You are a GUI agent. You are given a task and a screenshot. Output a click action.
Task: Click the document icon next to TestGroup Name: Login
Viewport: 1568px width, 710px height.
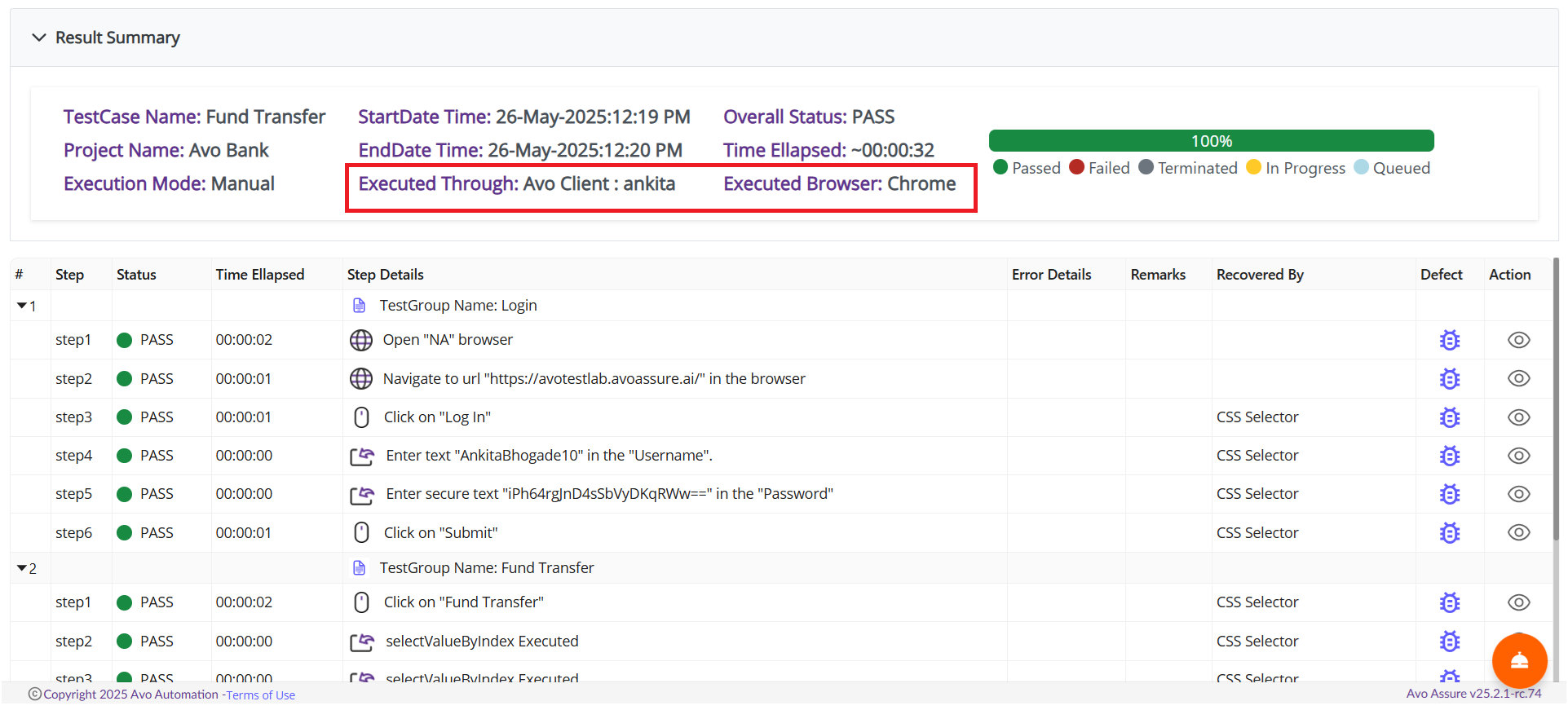click(x=359, y=306)
